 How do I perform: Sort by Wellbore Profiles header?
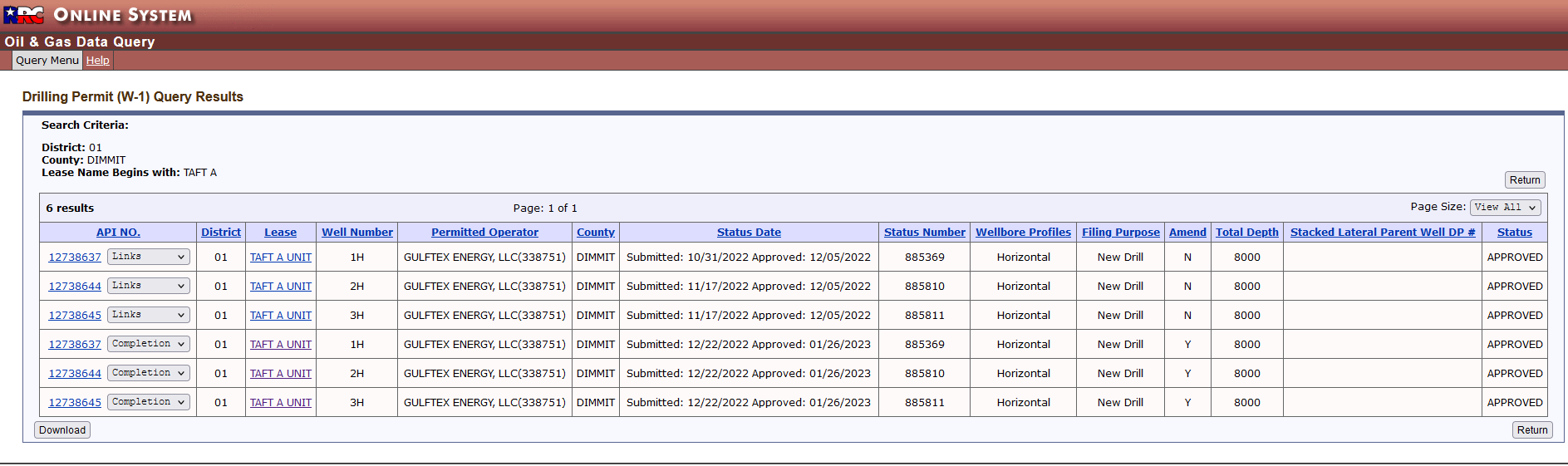click(1023, 233)
